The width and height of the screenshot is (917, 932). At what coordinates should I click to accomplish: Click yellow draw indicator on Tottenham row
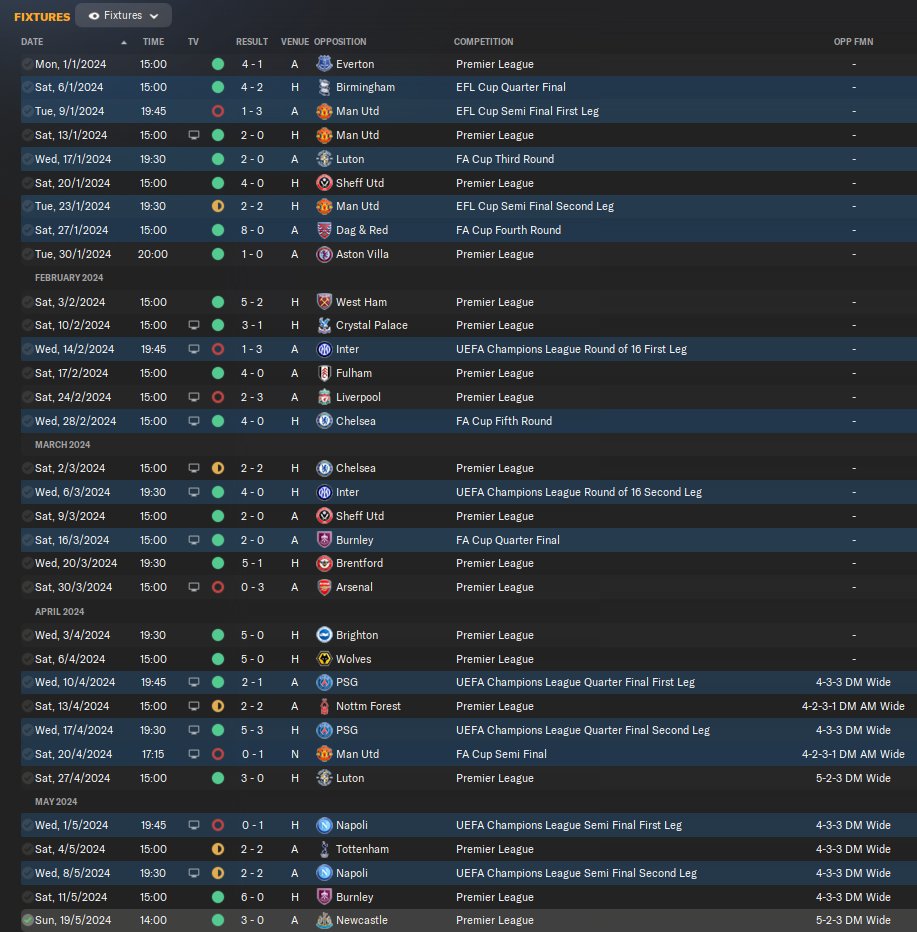point(218,849)
